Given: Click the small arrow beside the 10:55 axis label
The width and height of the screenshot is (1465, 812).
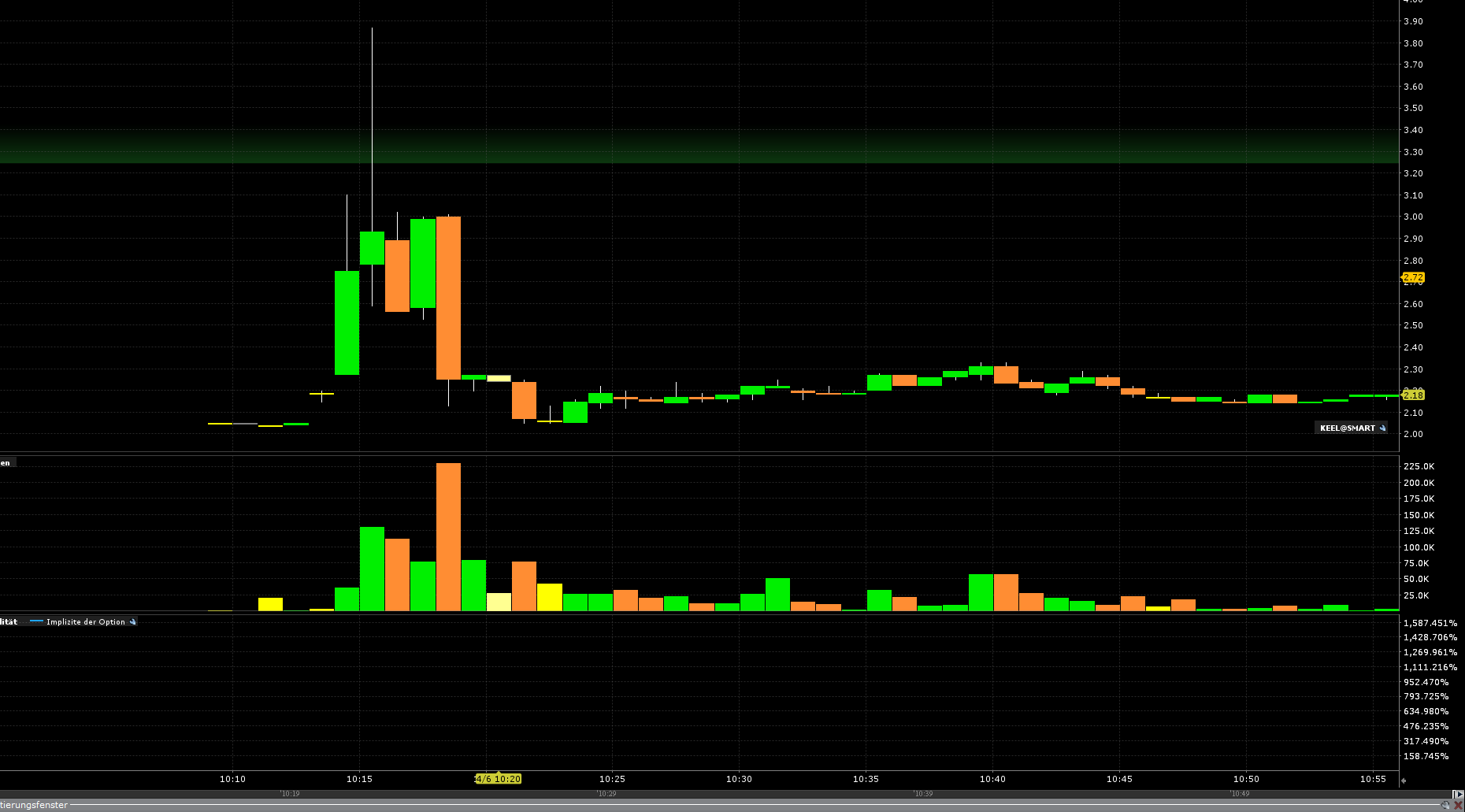Looking at the screenshot, I should pos(1404,780).
